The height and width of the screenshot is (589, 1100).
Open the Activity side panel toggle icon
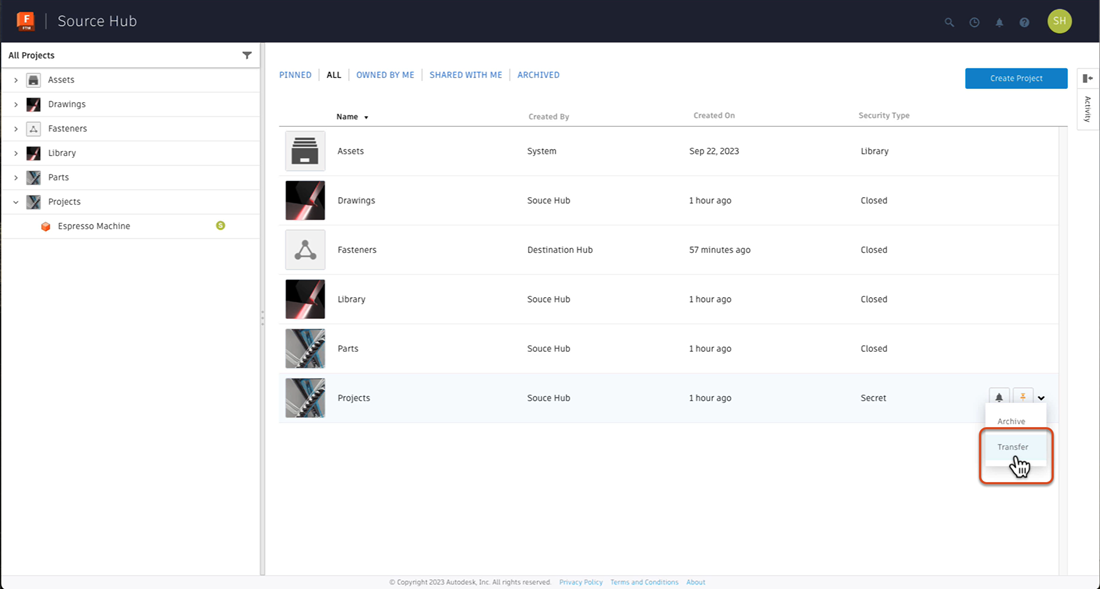click(1088, 79)
